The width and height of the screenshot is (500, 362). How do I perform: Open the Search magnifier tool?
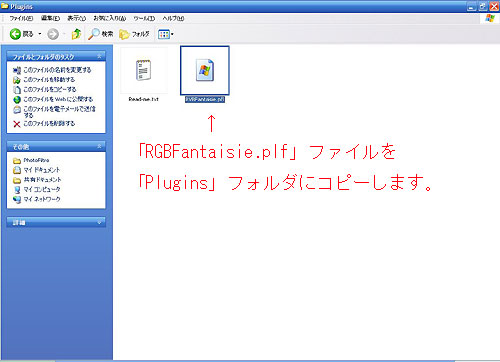pos(100,34)
